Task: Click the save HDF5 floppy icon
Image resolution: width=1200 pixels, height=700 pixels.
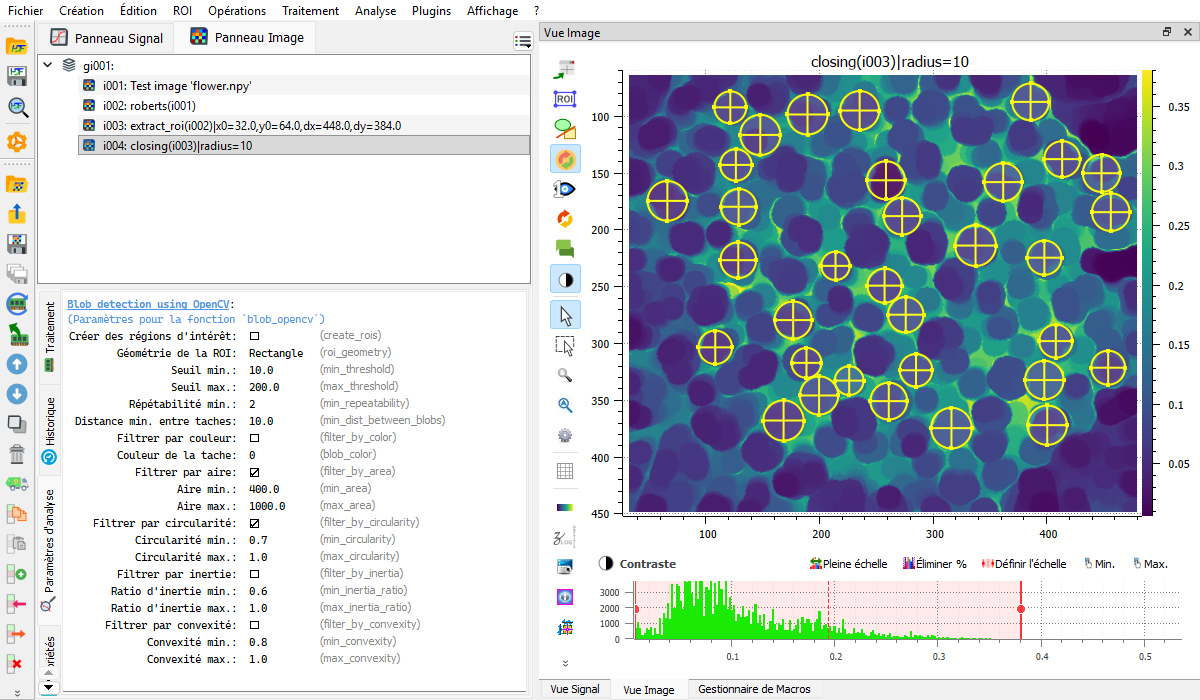Action: click(16, 76)
